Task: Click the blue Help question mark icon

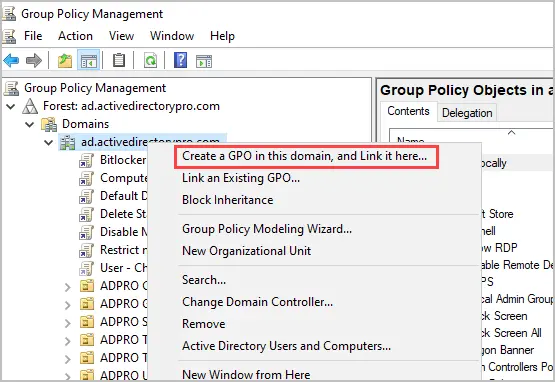Action: pos(181,60)
